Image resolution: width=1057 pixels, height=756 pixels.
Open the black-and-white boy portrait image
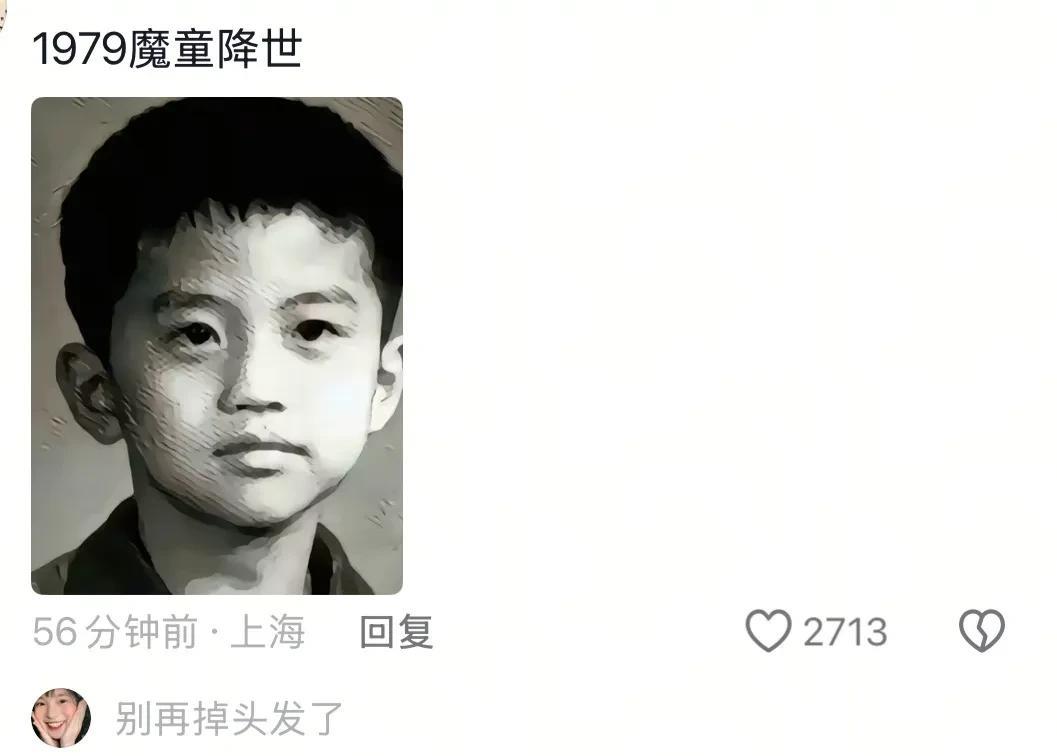coord(217,346)
